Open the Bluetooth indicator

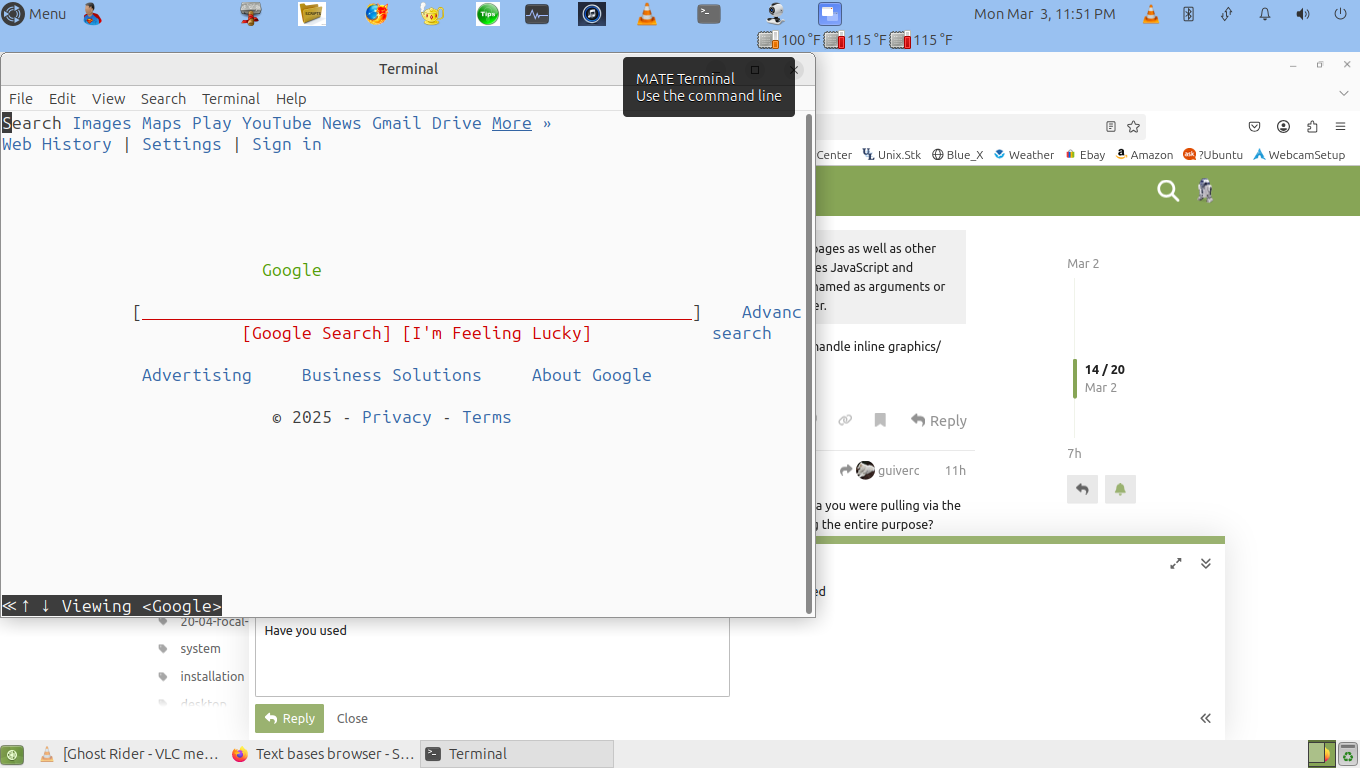1189,14
